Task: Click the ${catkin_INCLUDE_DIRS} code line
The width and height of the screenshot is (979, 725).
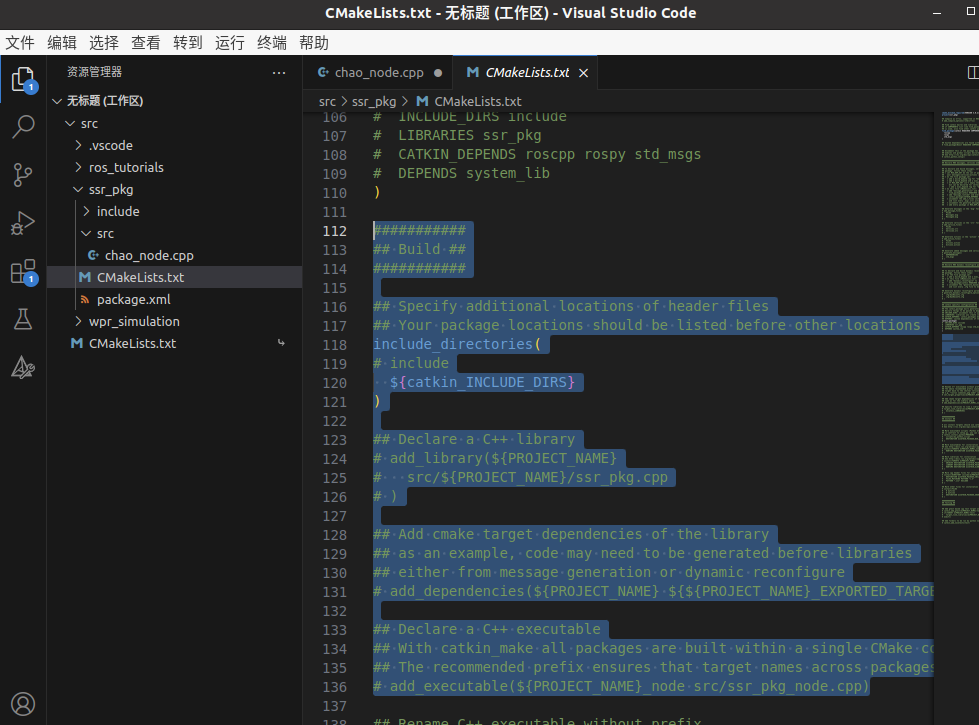Action: 481,382
